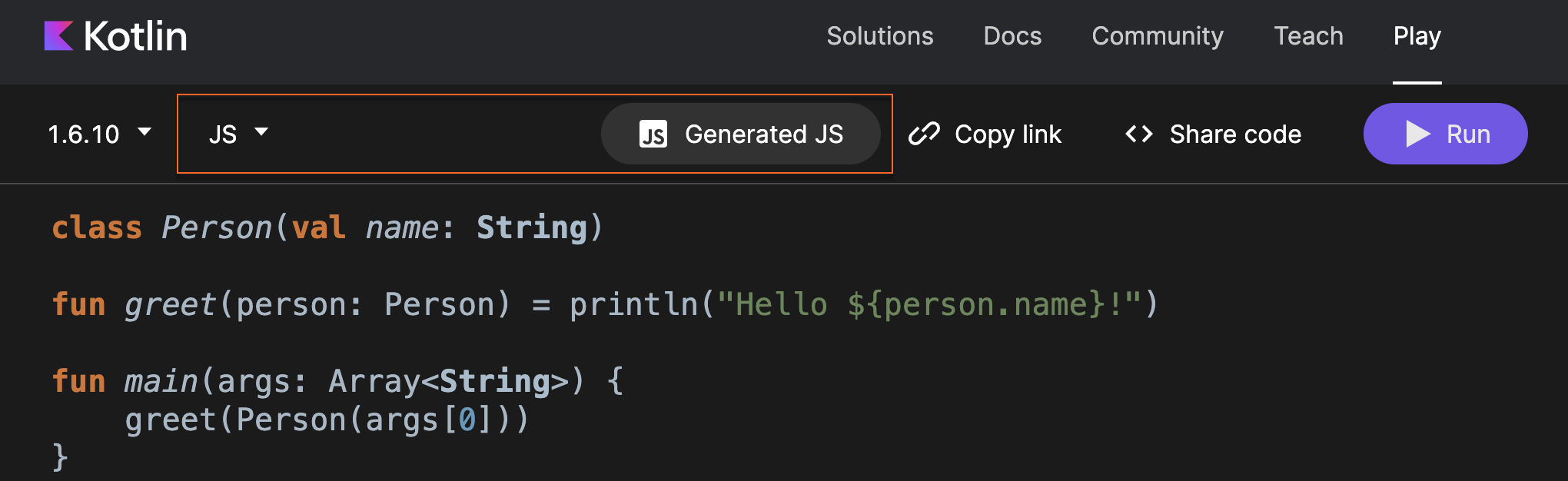Click the chain link icon beside Copy link

924,134
